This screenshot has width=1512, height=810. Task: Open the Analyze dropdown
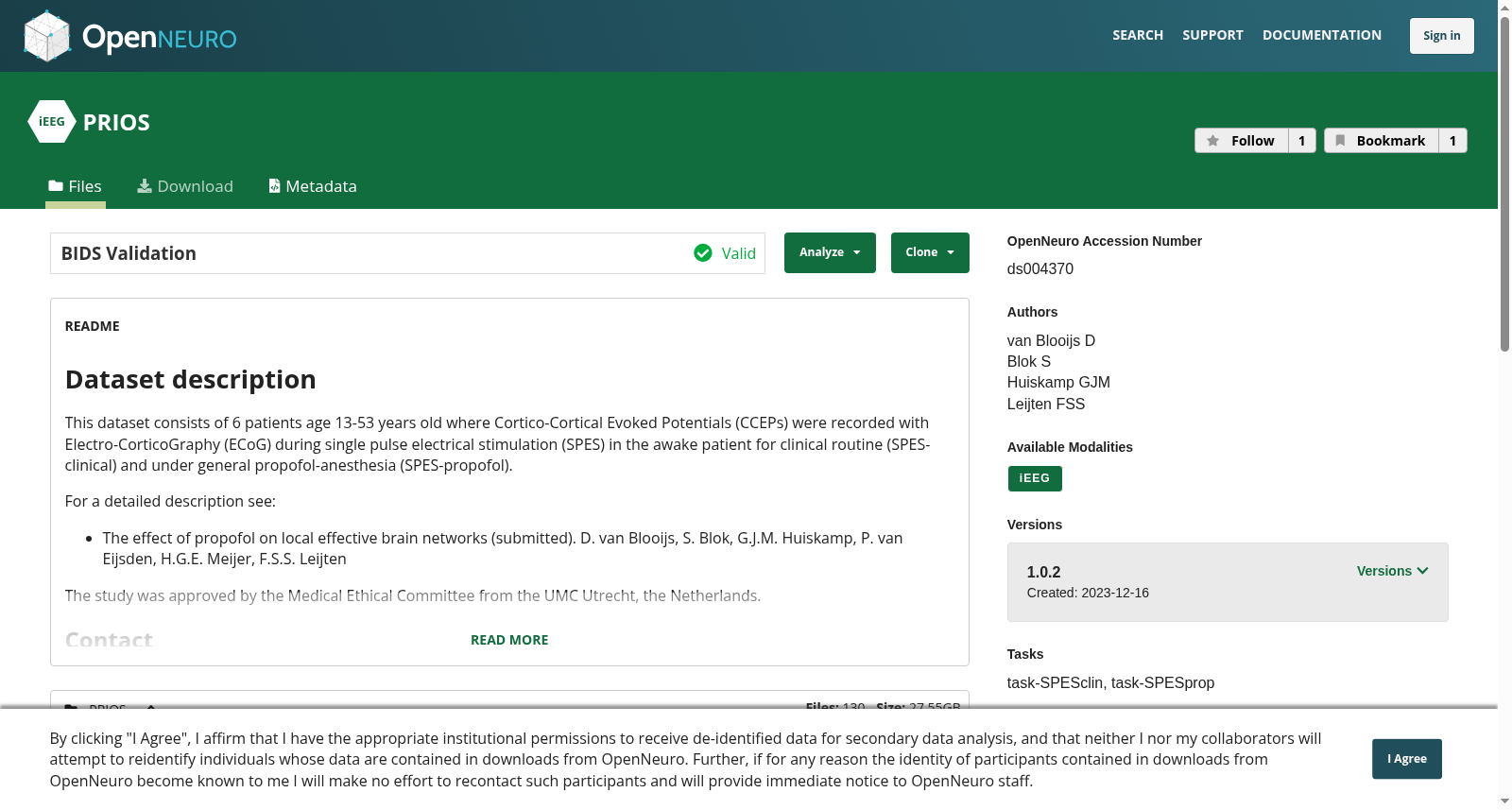(x=830, y=252)
